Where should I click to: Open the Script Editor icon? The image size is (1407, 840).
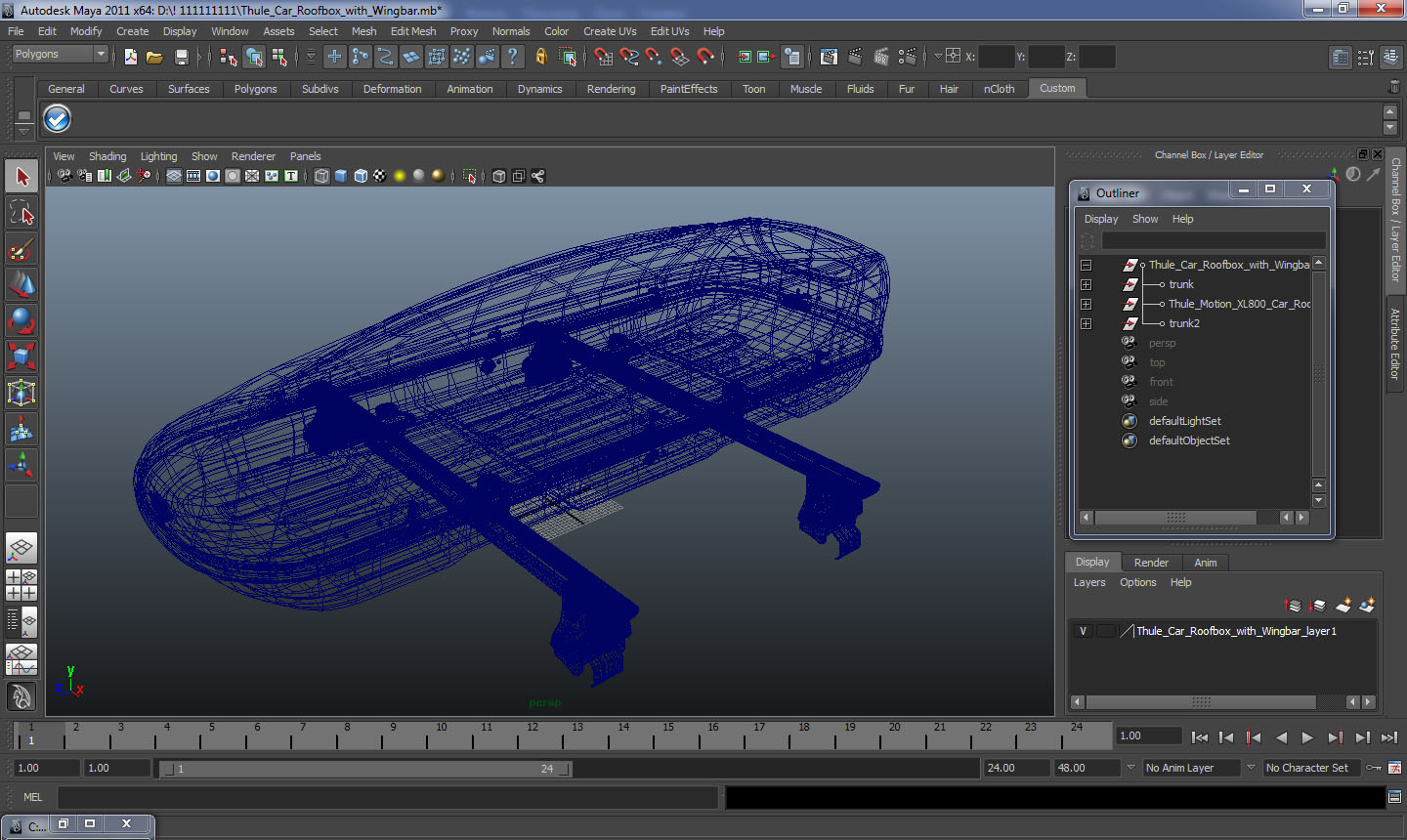click(1394, 797)
